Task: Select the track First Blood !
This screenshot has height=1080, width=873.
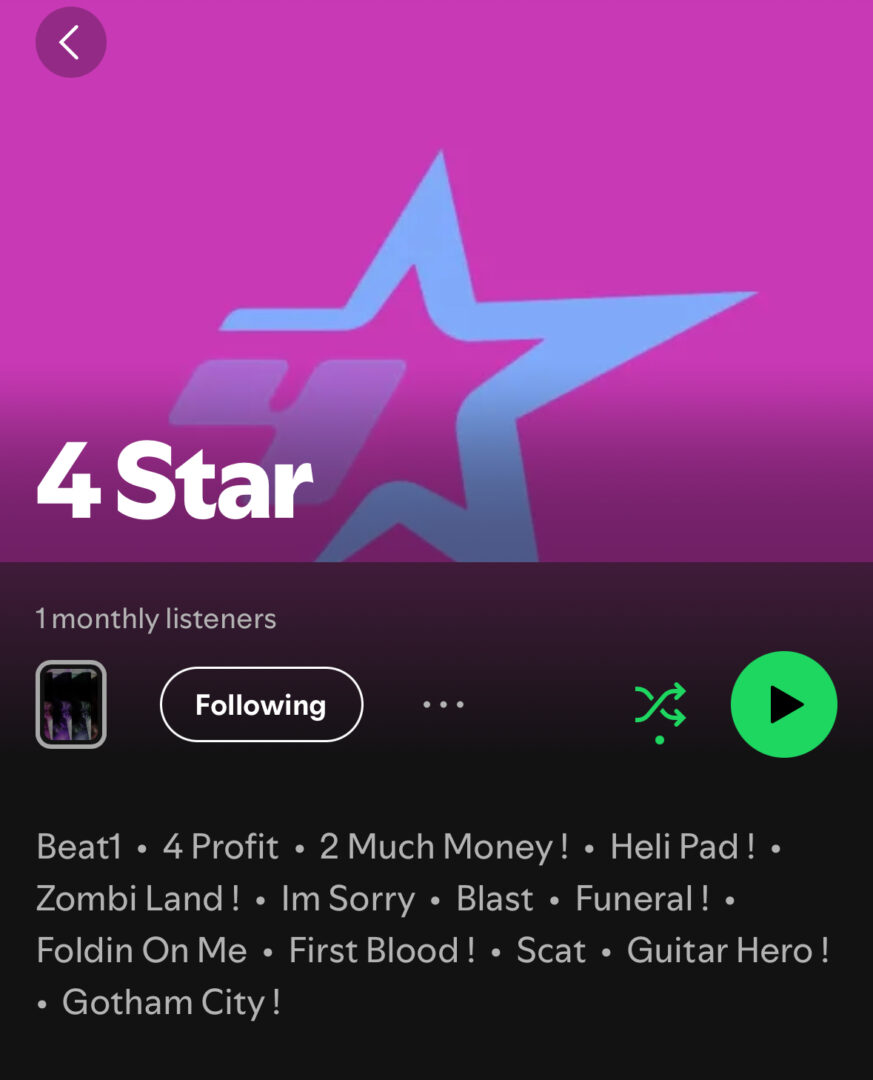Action: [x=382, y=951]
